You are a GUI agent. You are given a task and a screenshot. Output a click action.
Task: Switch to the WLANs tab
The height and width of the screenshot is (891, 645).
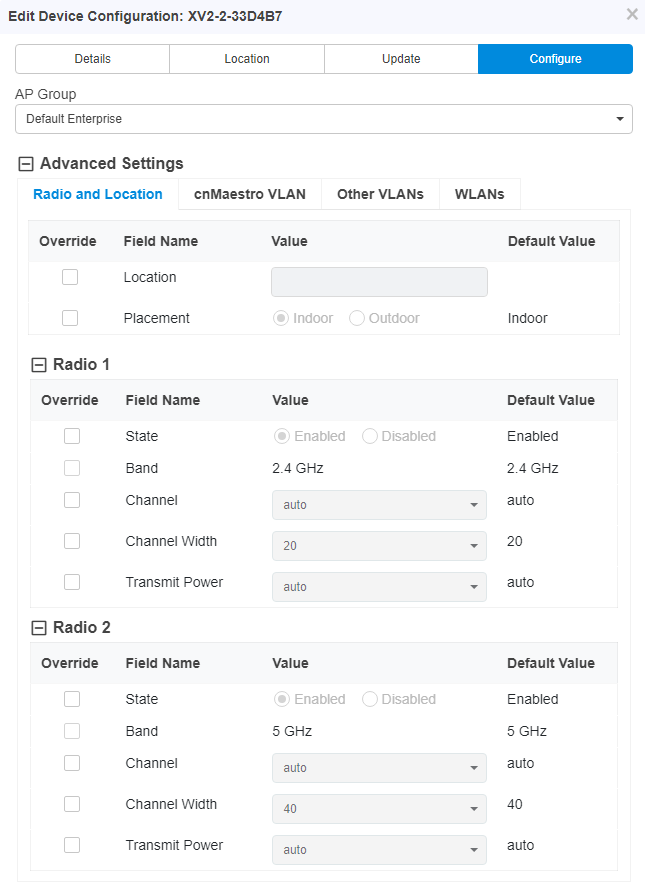click(480, 194)
